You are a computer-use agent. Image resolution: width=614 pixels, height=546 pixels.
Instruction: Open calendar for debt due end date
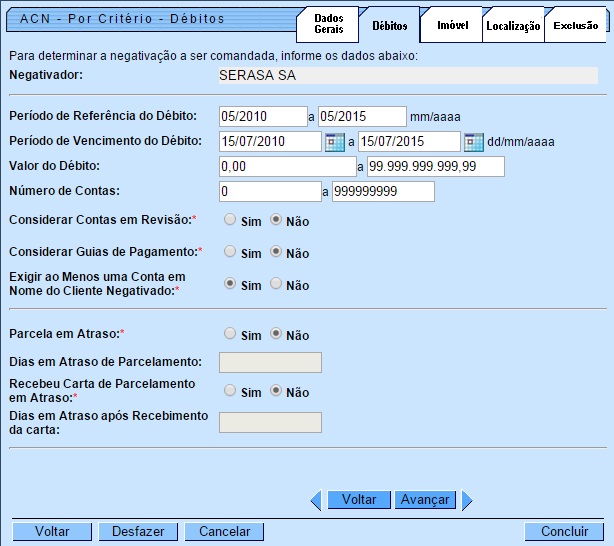point(474,142)
